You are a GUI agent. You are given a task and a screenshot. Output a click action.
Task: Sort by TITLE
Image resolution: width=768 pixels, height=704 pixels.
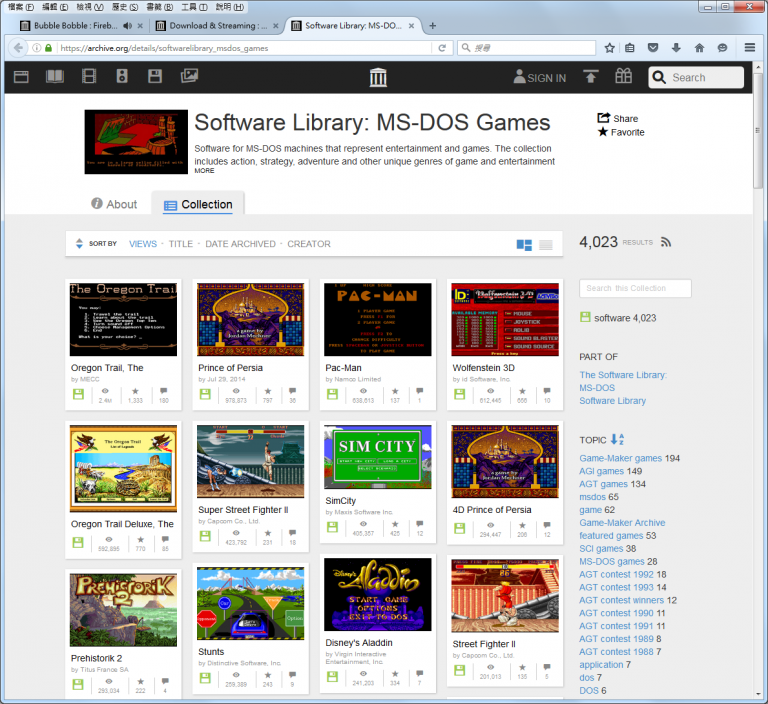point(181,244)
